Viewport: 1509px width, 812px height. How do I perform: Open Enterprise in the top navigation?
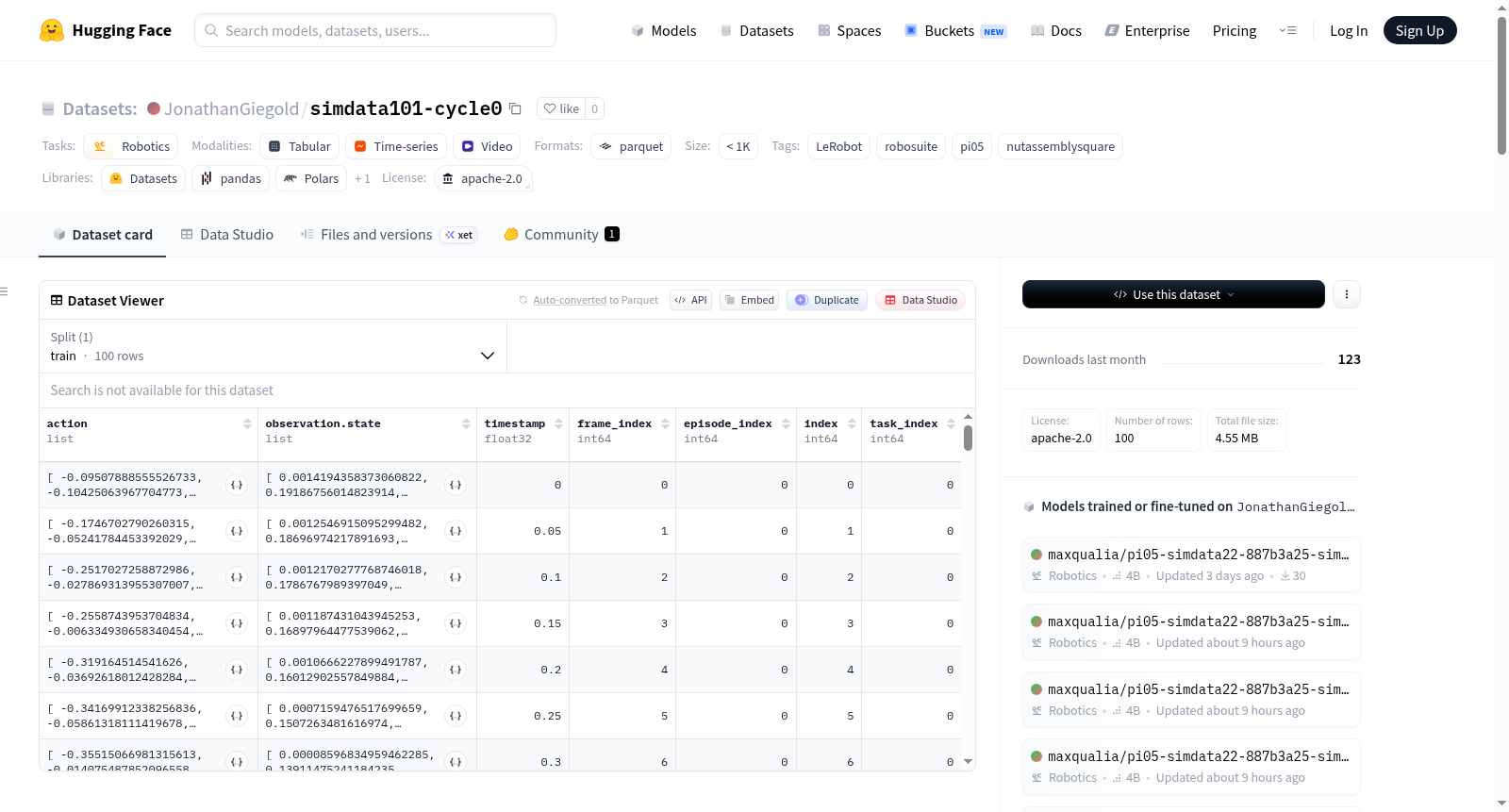[1147, 30]
